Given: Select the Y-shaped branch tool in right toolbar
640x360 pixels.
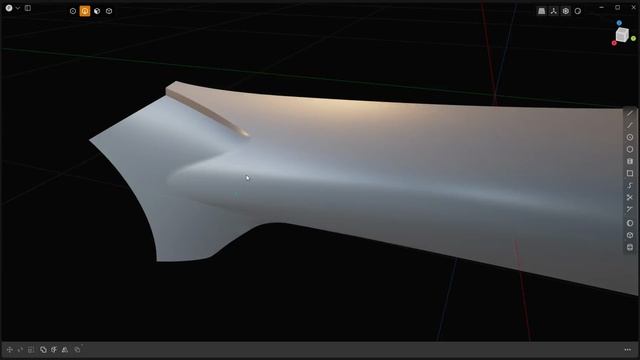Looking at the screenshot, I should coord(630,209).
